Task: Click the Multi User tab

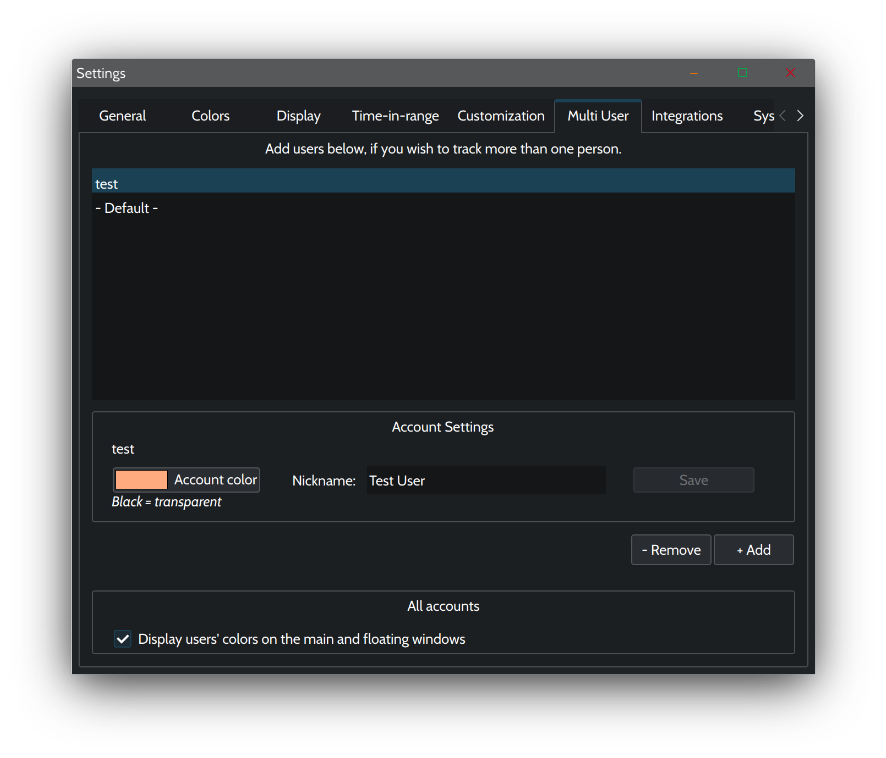Action: (x=598, y=116)
